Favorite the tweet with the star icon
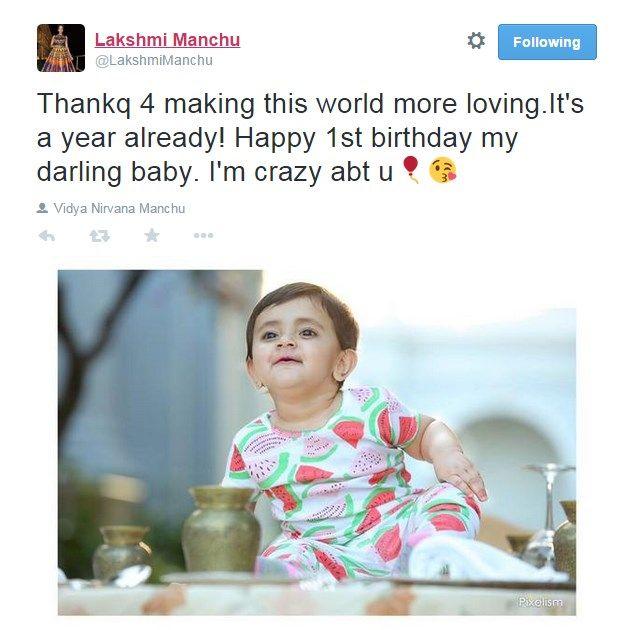Image resolution: width=635 pixels, height=630 pixels. [152, 235]
